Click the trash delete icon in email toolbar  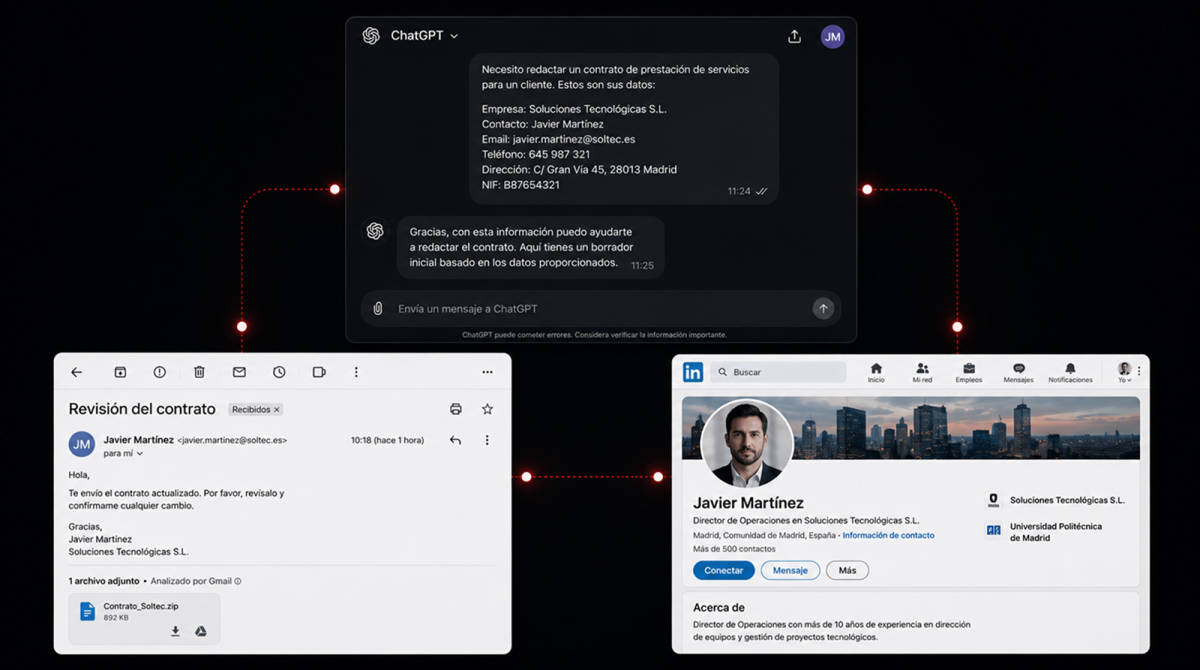(x=199, y=372)
